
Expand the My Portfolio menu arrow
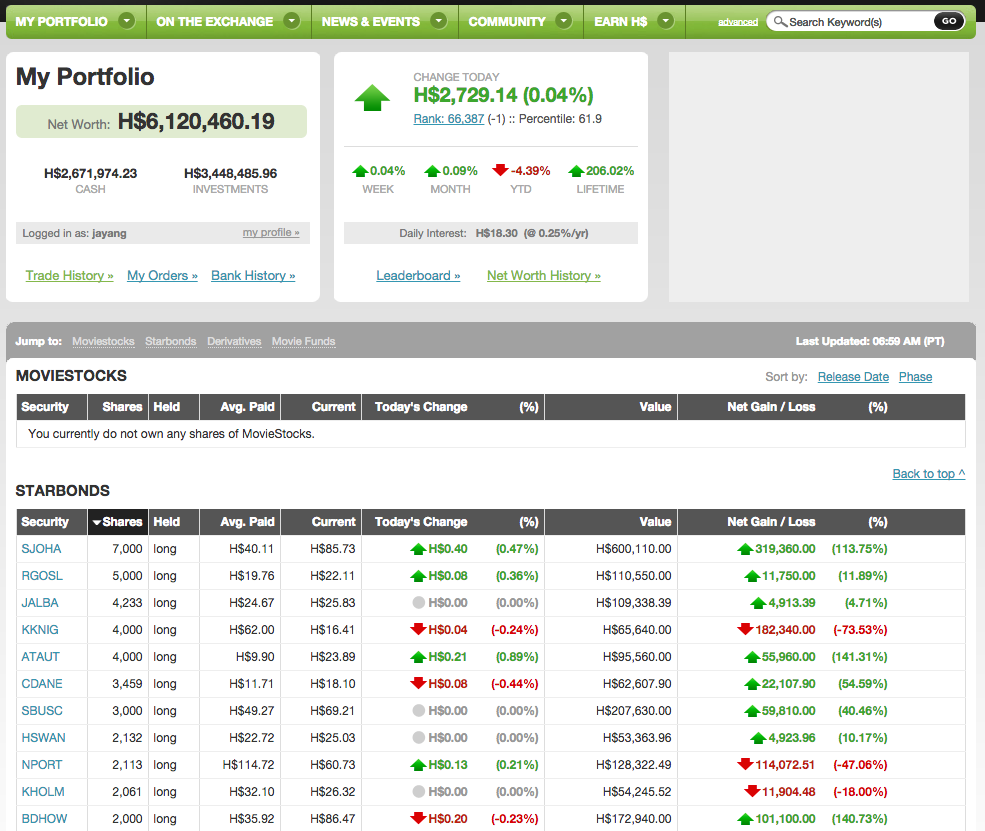127,21
